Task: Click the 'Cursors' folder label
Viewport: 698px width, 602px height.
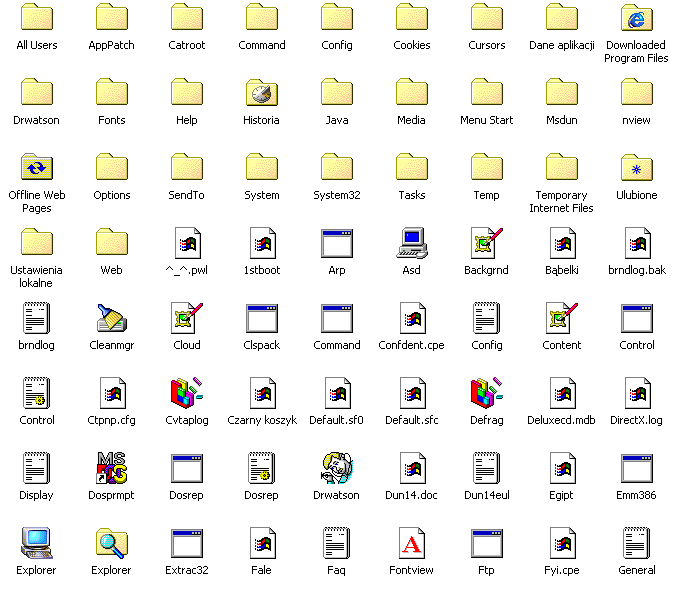Action: (x=487, y=45)
